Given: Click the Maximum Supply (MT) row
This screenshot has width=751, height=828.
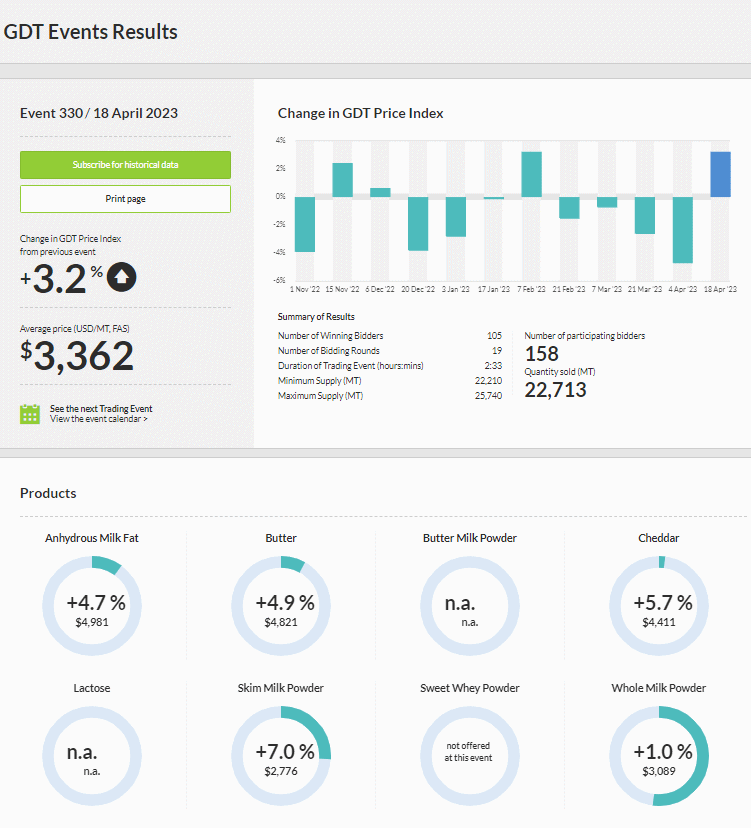Looking at the screenshot, I should 390,396.
